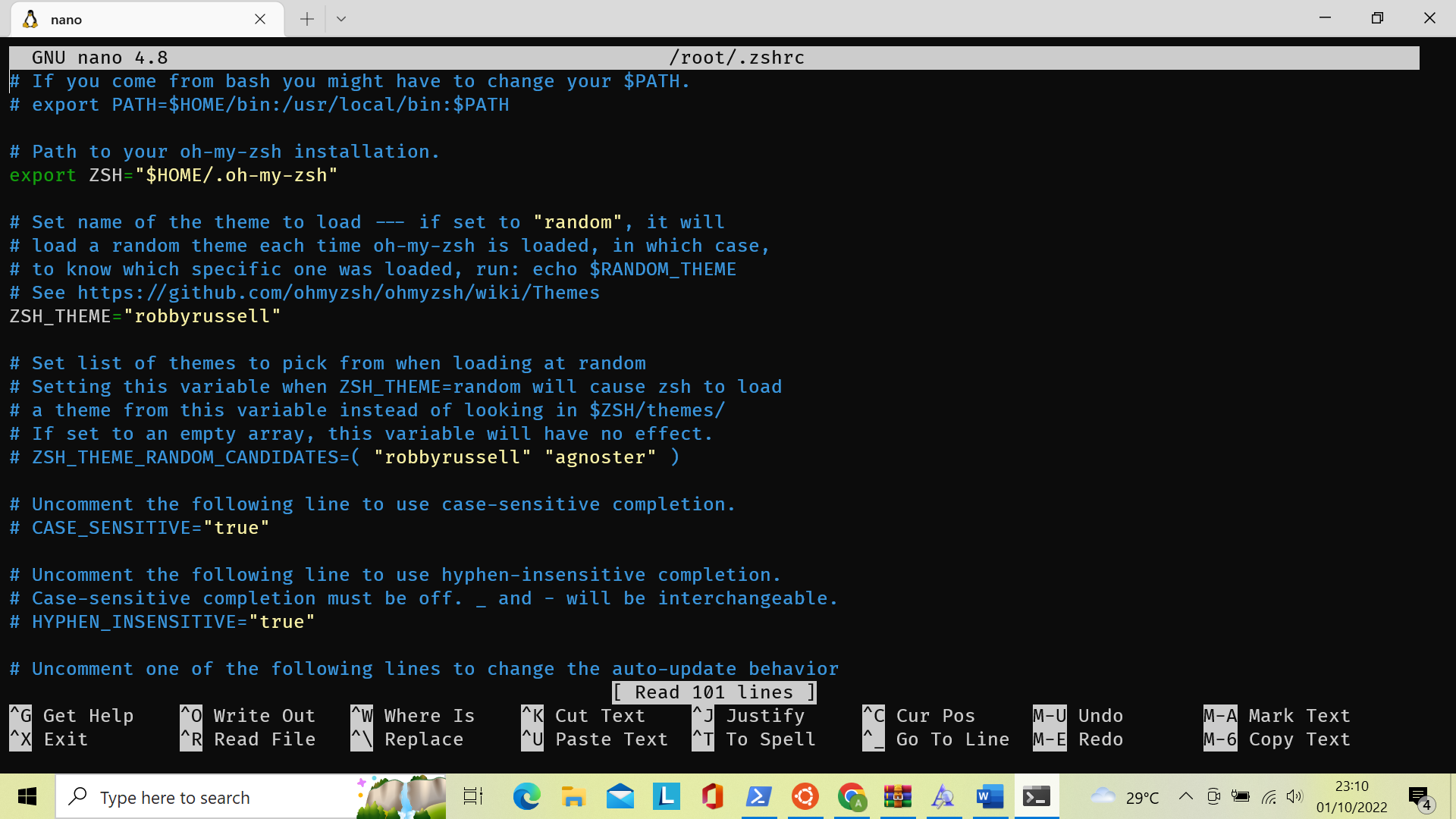Launch Google Chrome from the taskbar
The width and height of the screenshot is (1456, 819).
pyautogui.click(x=852, y=797)
